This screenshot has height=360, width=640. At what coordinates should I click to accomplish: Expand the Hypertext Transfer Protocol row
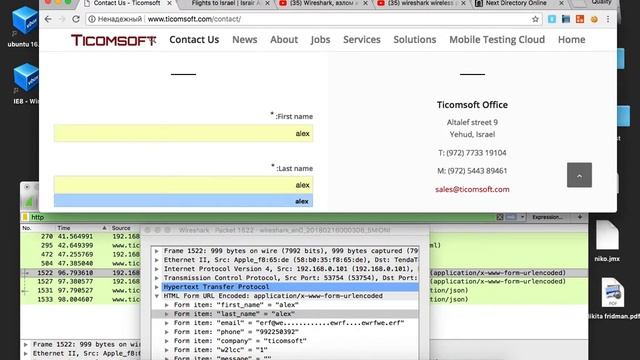(157, 287)
